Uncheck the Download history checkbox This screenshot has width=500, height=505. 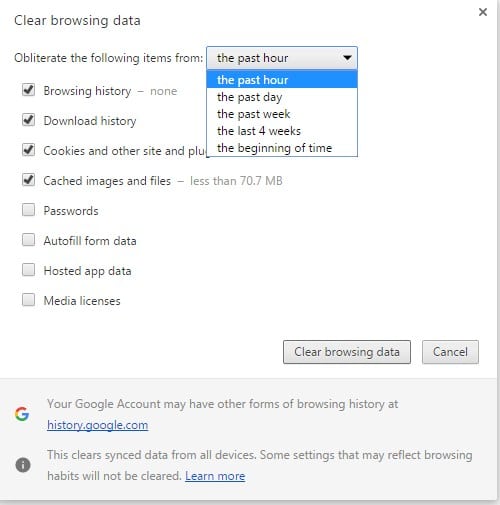[x=28, y=120]
